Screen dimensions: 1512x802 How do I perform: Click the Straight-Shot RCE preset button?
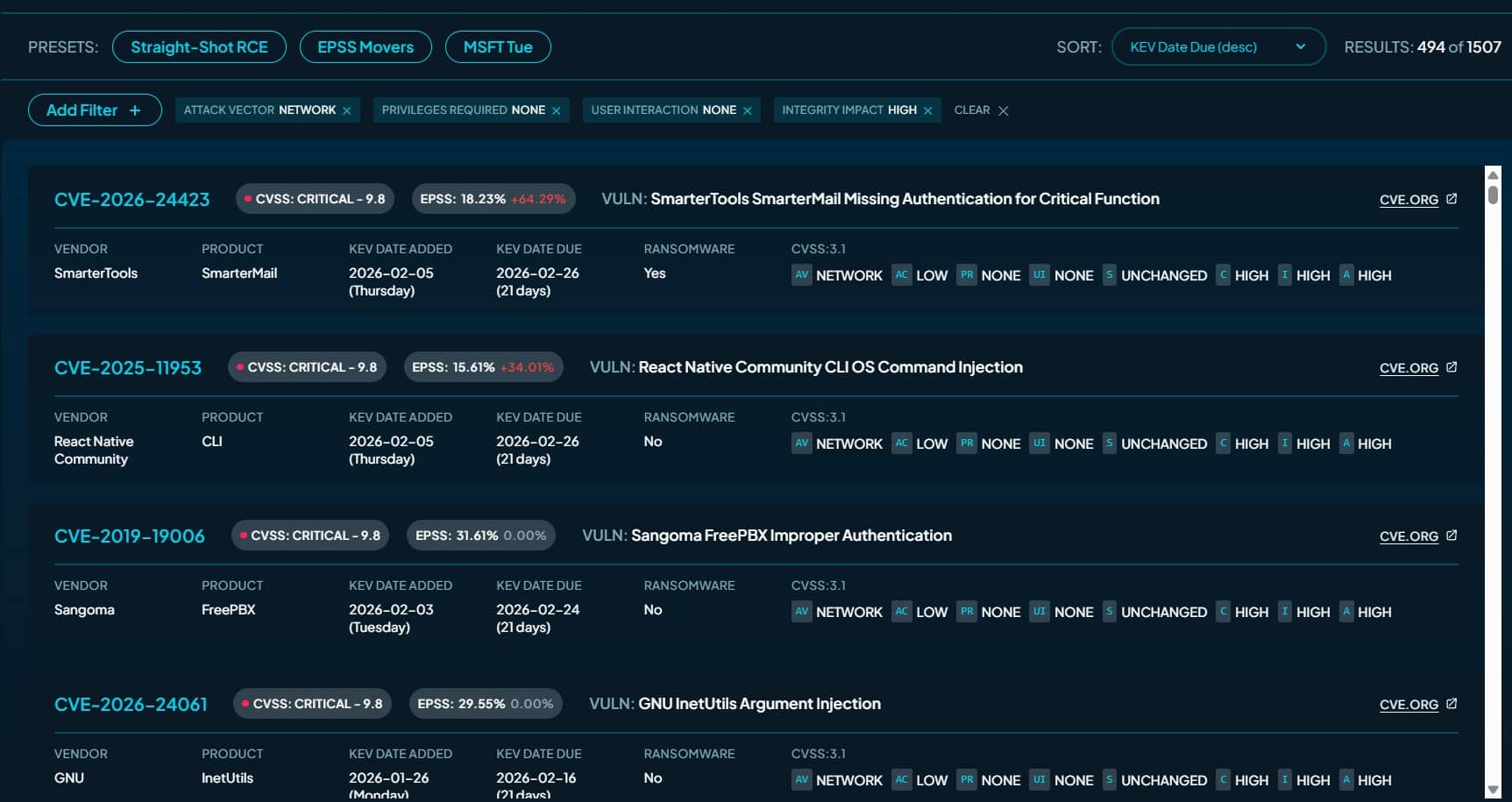(199, 46)
